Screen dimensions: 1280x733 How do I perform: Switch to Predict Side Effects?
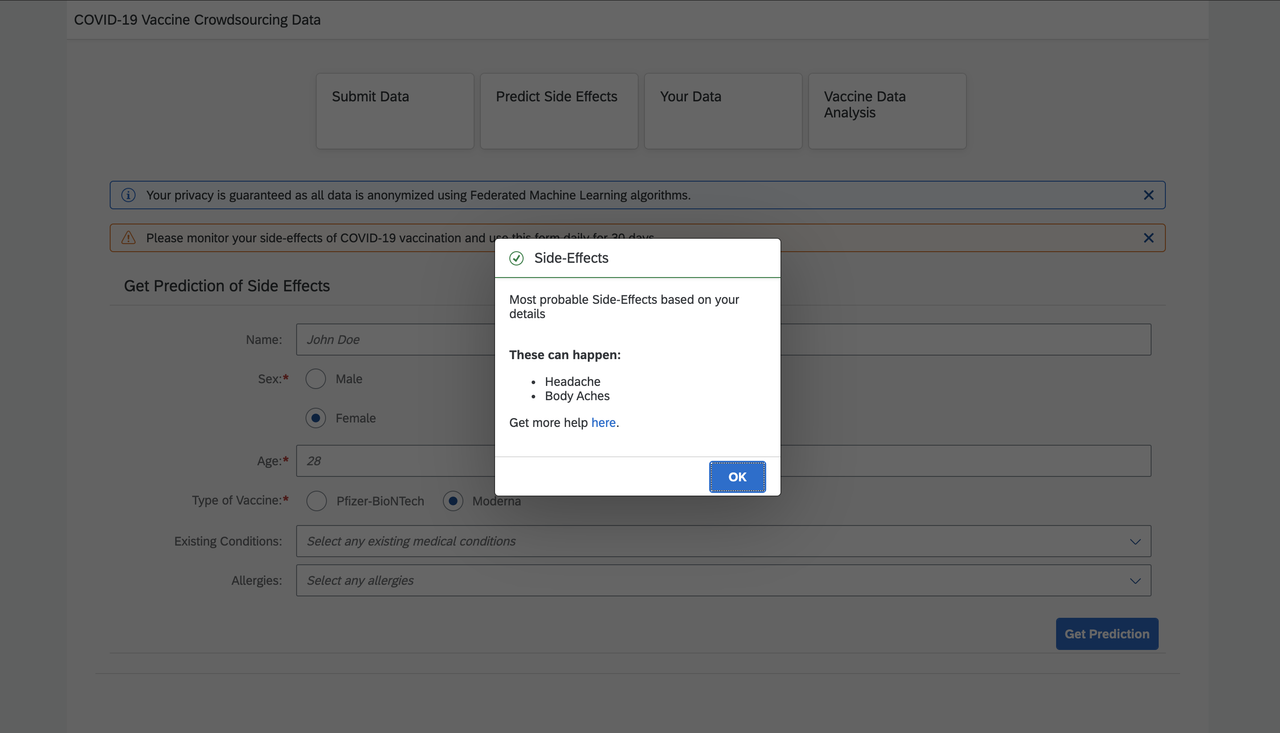[558, 110]
